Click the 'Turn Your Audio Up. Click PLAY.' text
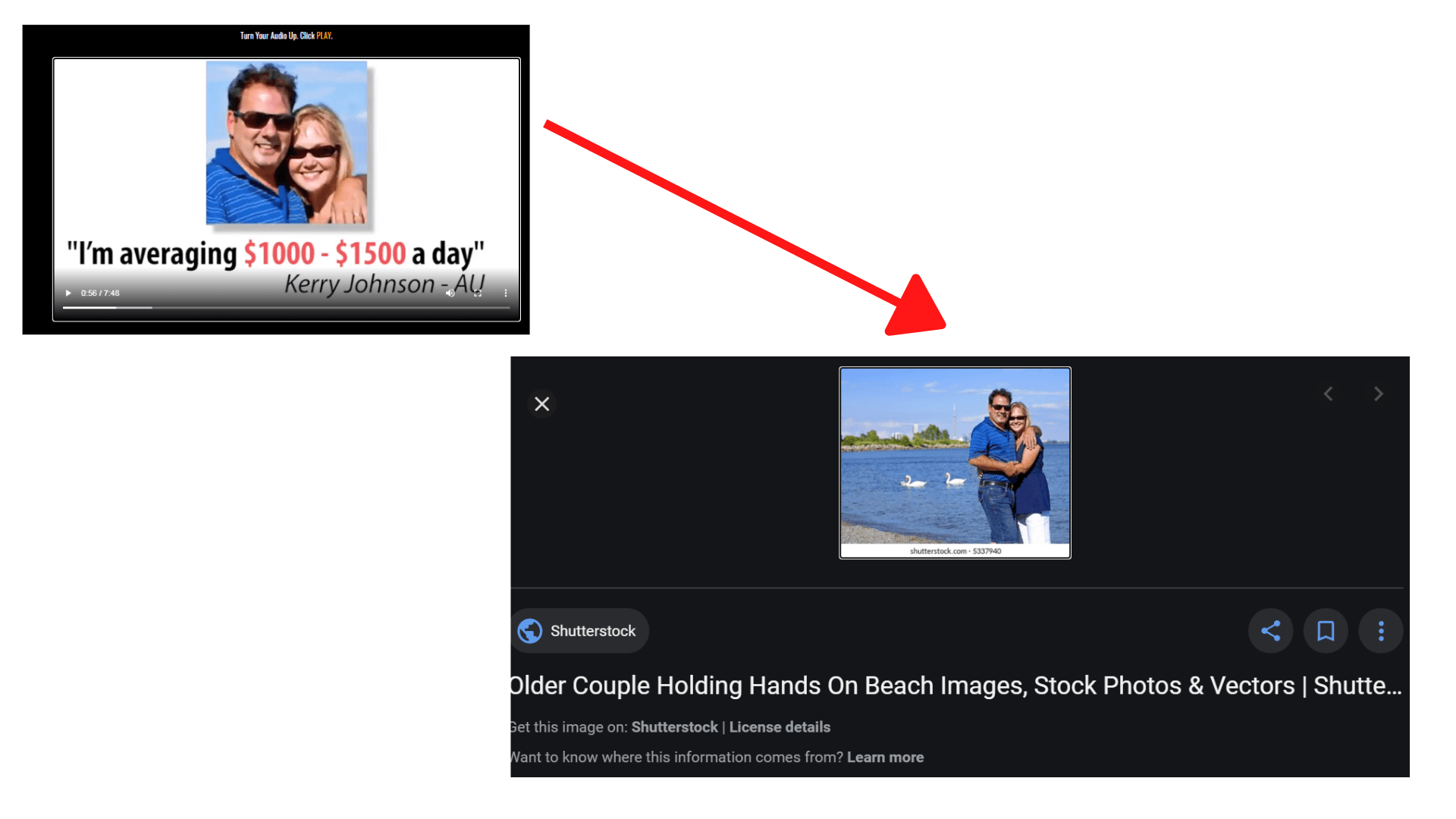This screenshot has width=1456, height=819. [x=286, y=36]
